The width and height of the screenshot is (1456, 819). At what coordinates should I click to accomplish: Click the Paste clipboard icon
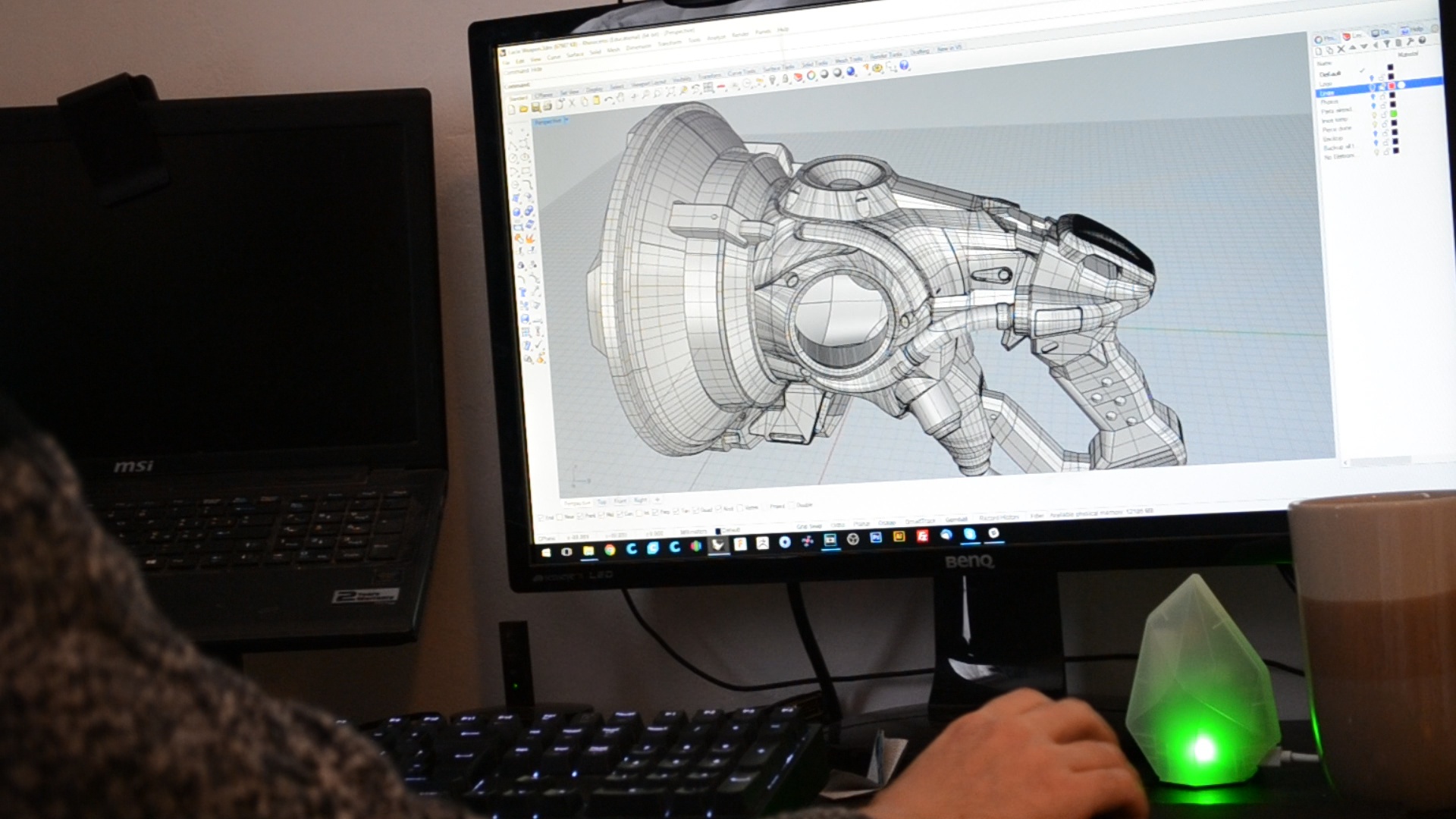pyautogui.click(x=596, y=100)
